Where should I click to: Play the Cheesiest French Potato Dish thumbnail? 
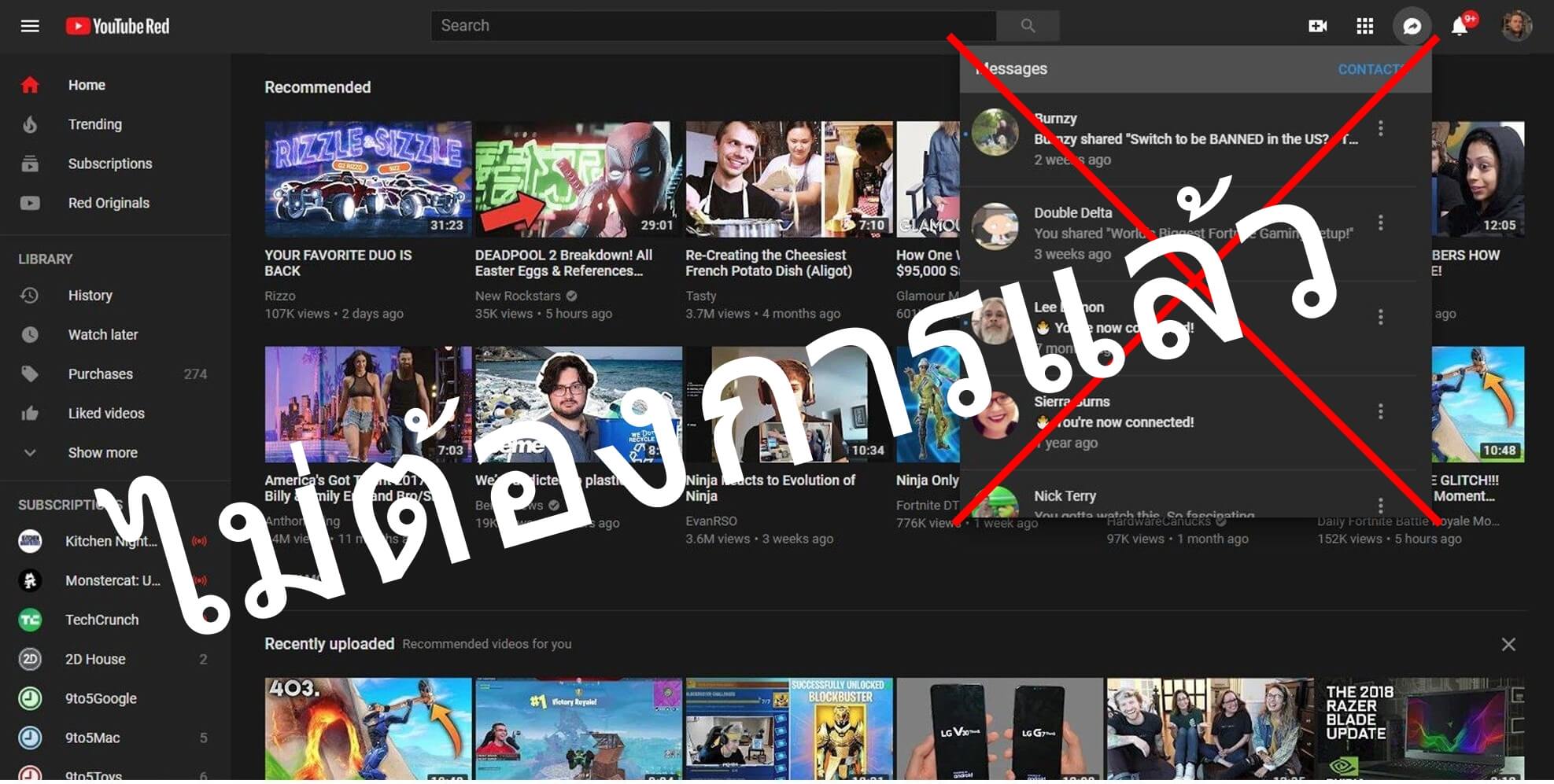789,179
